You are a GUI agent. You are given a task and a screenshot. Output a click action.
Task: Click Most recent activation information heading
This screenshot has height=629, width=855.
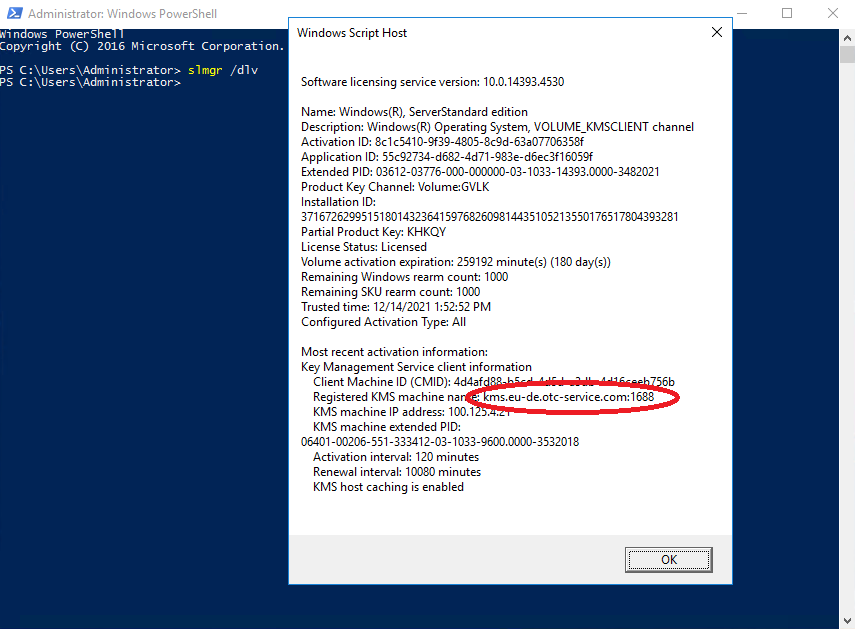click(394, 352)
